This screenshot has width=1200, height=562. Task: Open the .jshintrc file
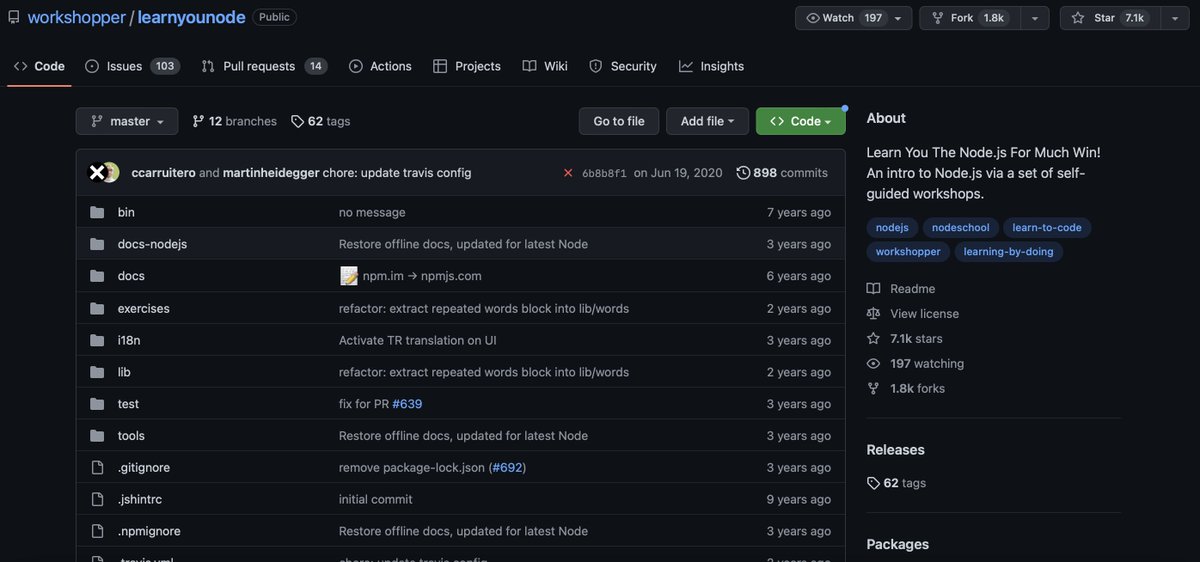tap(139, 499)
